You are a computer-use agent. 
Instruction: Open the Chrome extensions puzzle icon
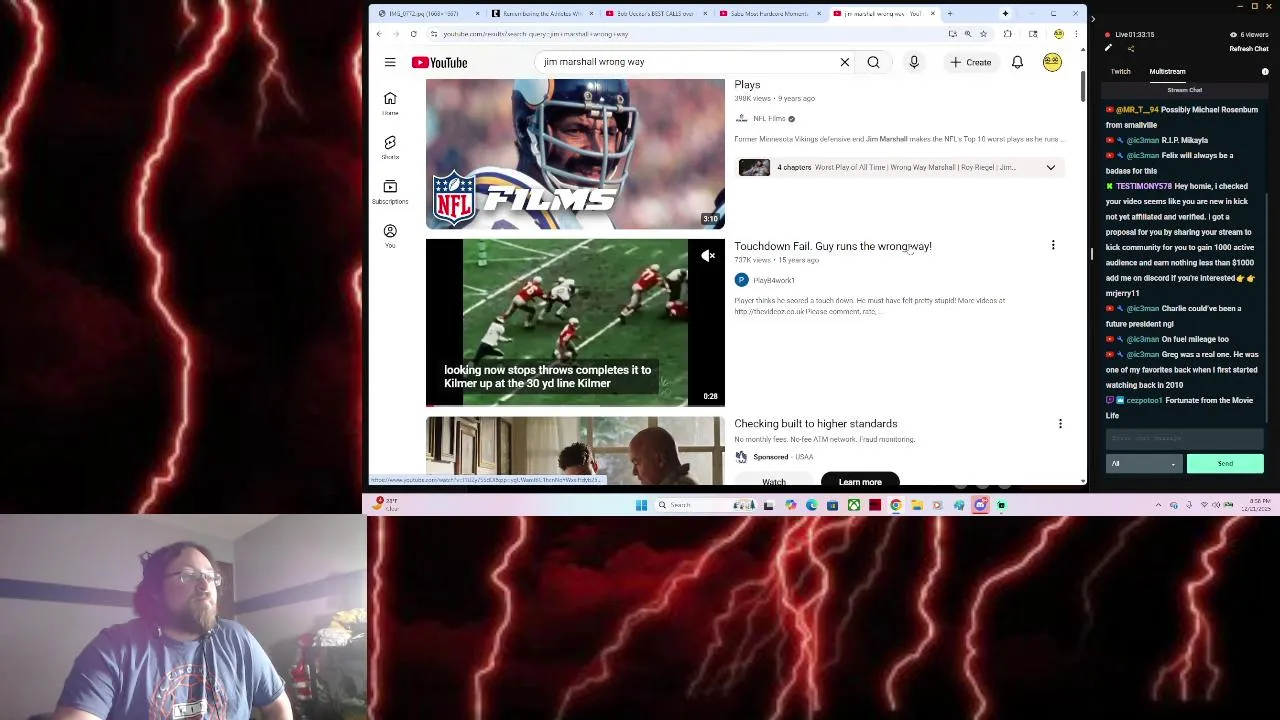pyautogui.click(x=1007, y=34)
